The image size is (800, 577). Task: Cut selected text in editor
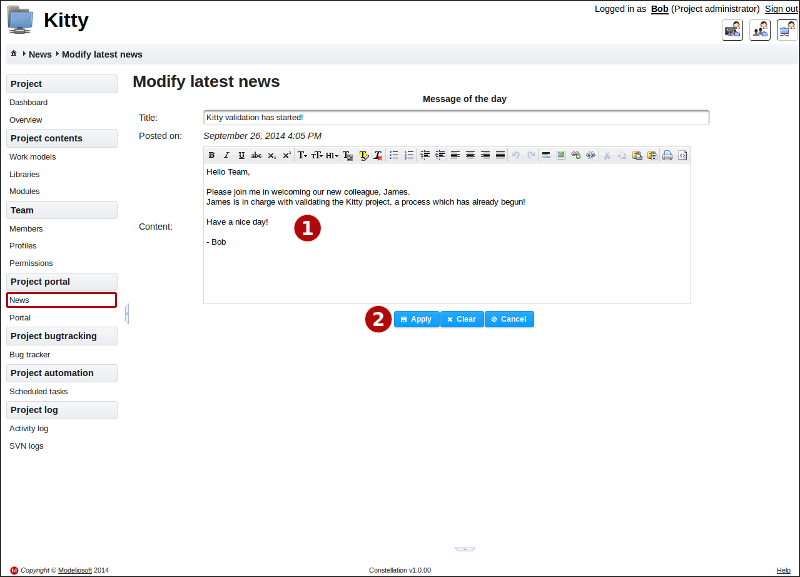[607, 155]
